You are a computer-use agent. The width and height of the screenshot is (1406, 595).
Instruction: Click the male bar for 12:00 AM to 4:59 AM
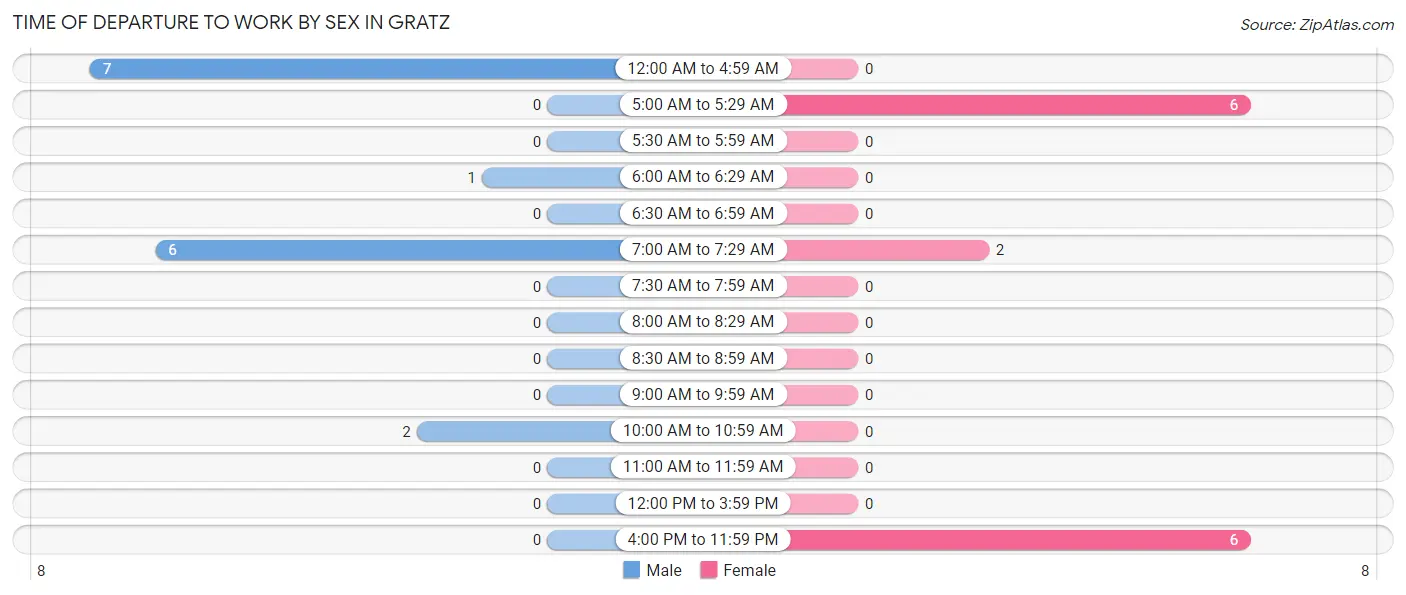[x=354, y=69]
